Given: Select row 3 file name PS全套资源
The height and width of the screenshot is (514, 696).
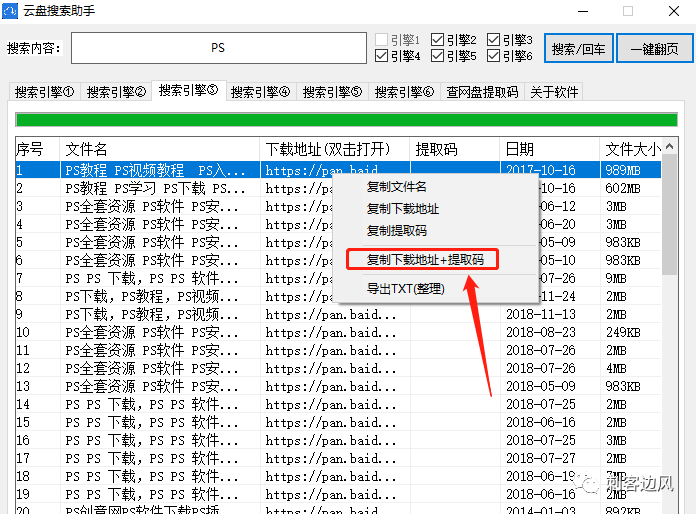Looking at the screenshot, I should (151, 206).
